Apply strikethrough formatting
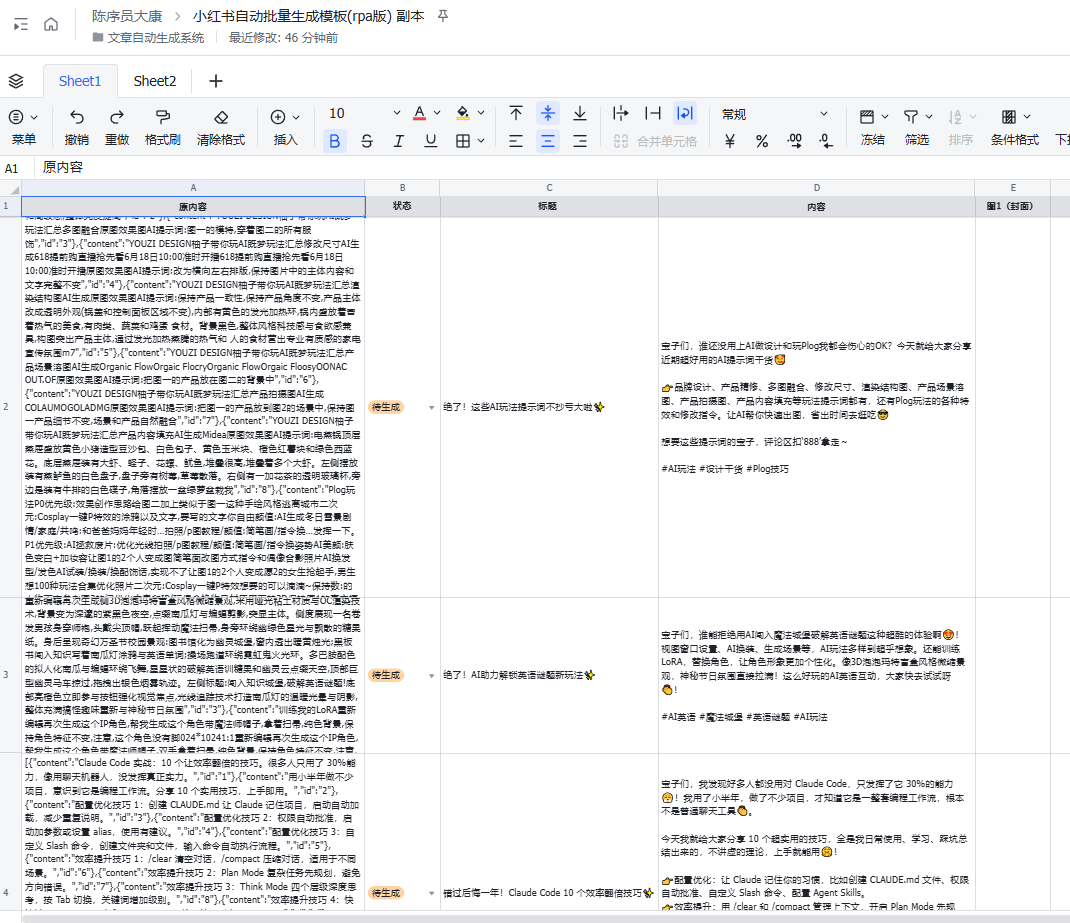Image resolution: width=1070 pixels, height=923 pixels. 367,141
